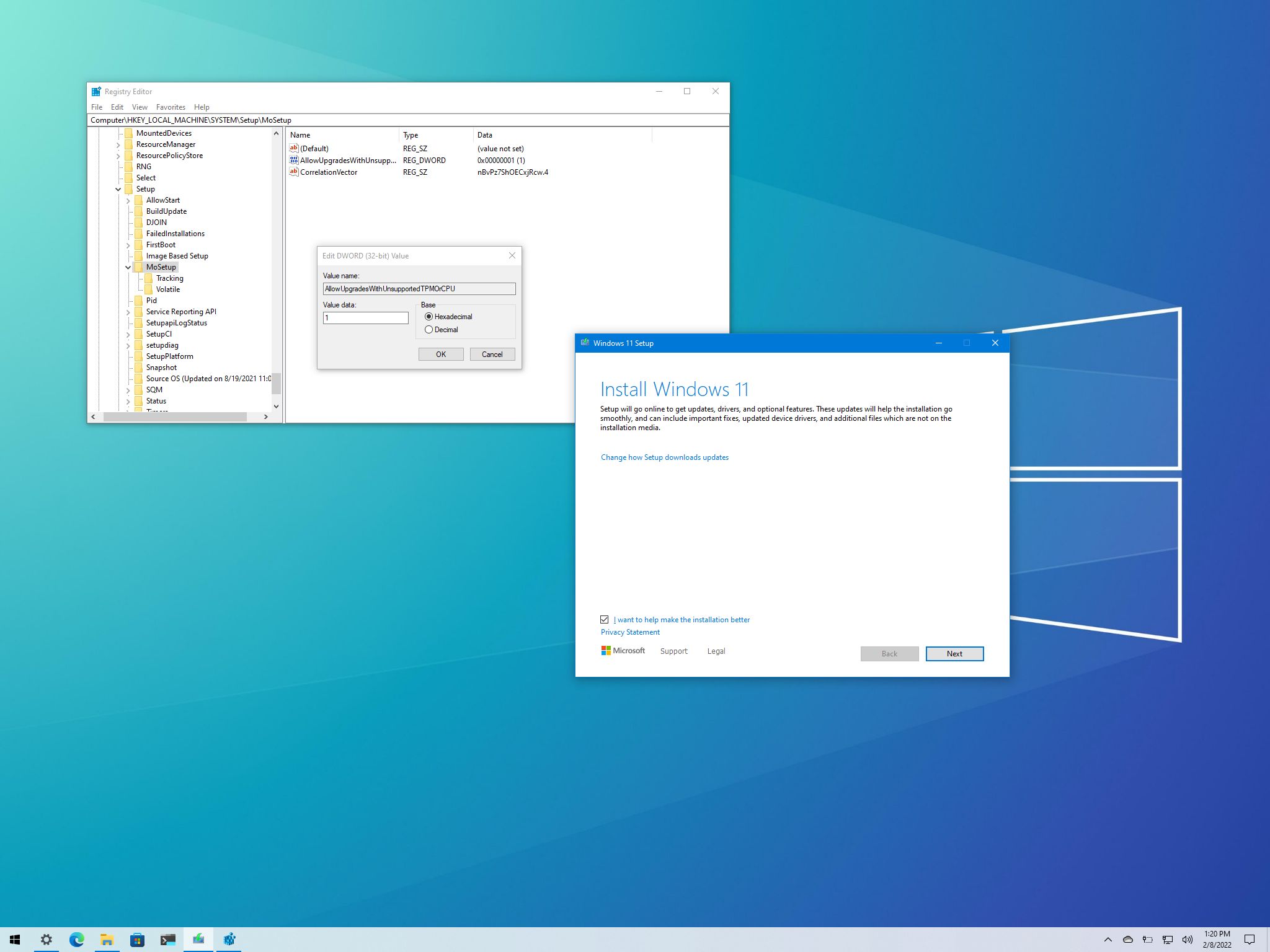Select Hexadecimal base radio button

point(428,317)
